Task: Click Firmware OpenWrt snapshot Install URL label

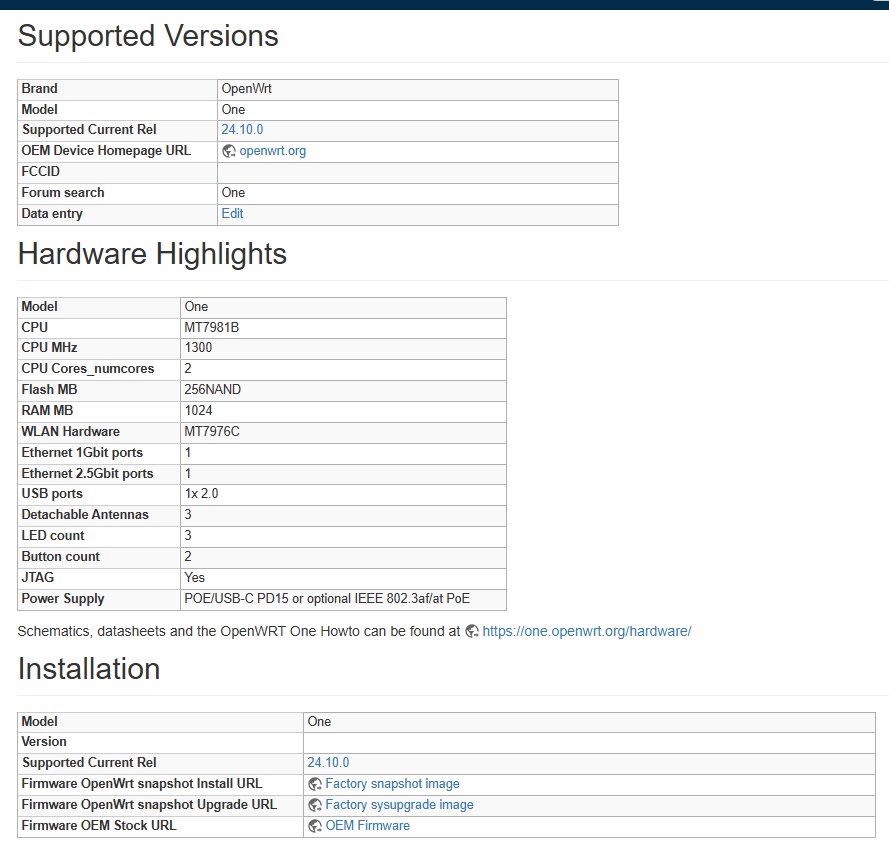Action: coord(142,784)
